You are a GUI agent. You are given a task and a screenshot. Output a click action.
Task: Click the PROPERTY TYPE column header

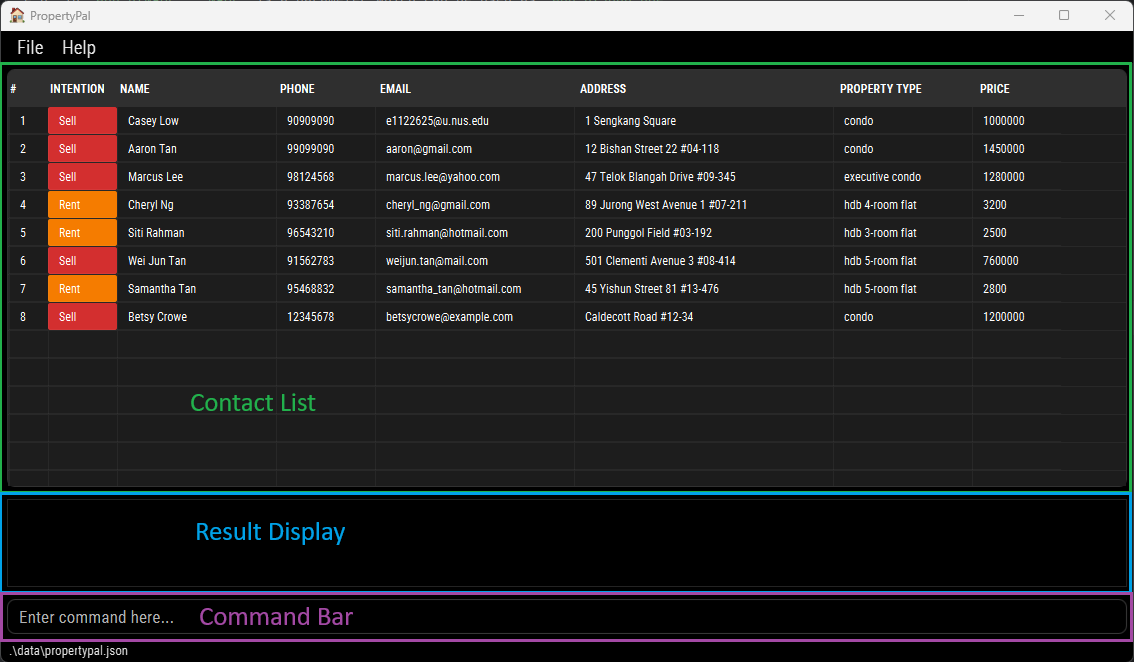[x=880, y=88]
